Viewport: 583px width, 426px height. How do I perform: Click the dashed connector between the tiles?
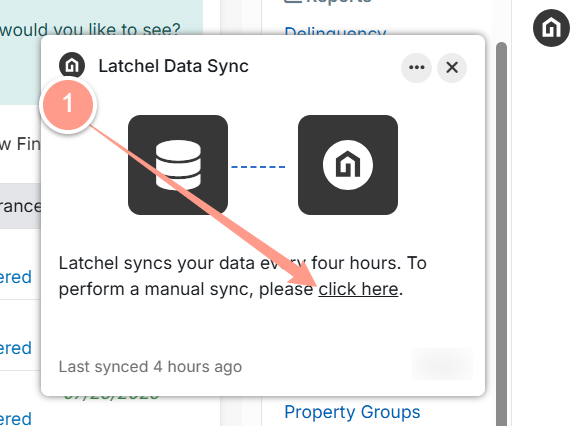258,167
